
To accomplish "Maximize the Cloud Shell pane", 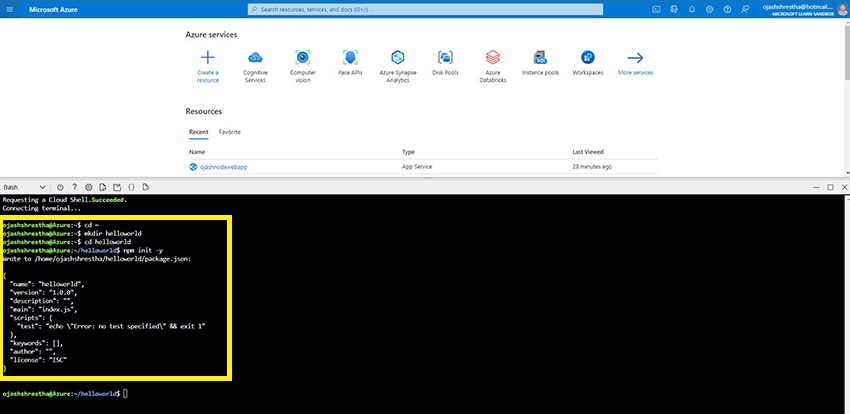I will (x=830, y=187).
